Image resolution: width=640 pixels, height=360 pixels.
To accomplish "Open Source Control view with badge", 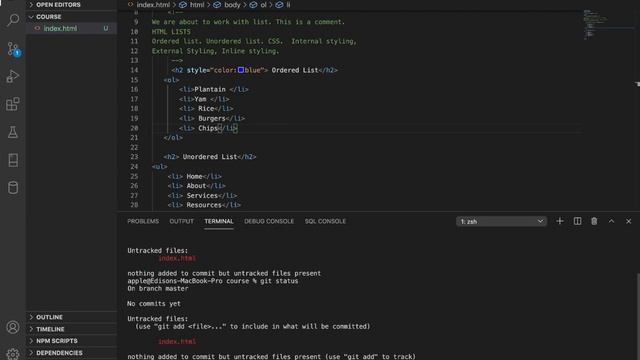I will coord(13,49).
